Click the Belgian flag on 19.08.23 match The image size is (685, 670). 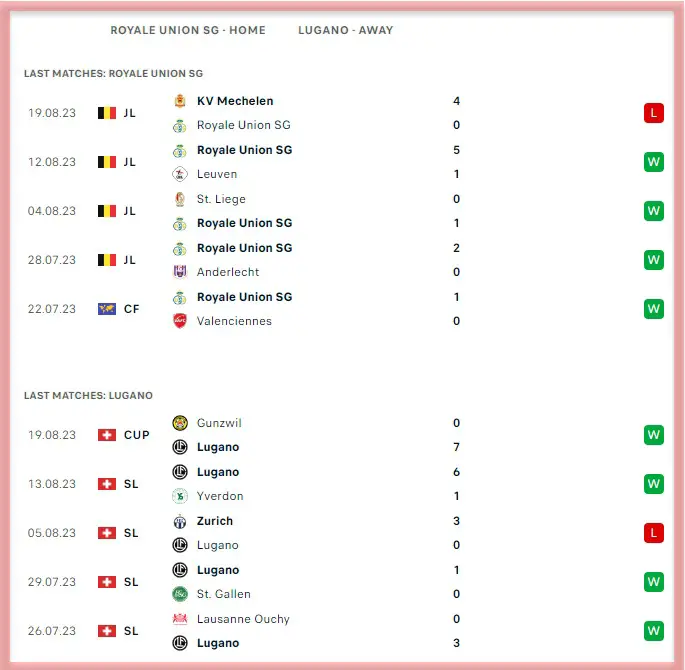click(107, 113)
